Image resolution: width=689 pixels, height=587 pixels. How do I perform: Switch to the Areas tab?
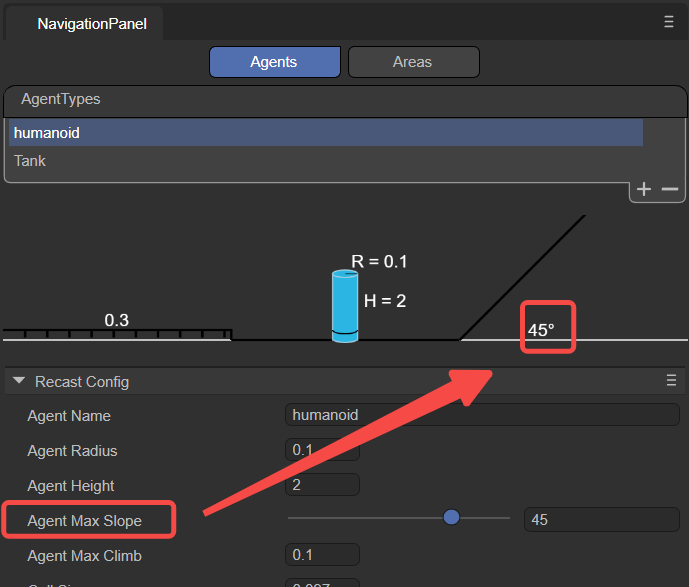pos(413,62)
